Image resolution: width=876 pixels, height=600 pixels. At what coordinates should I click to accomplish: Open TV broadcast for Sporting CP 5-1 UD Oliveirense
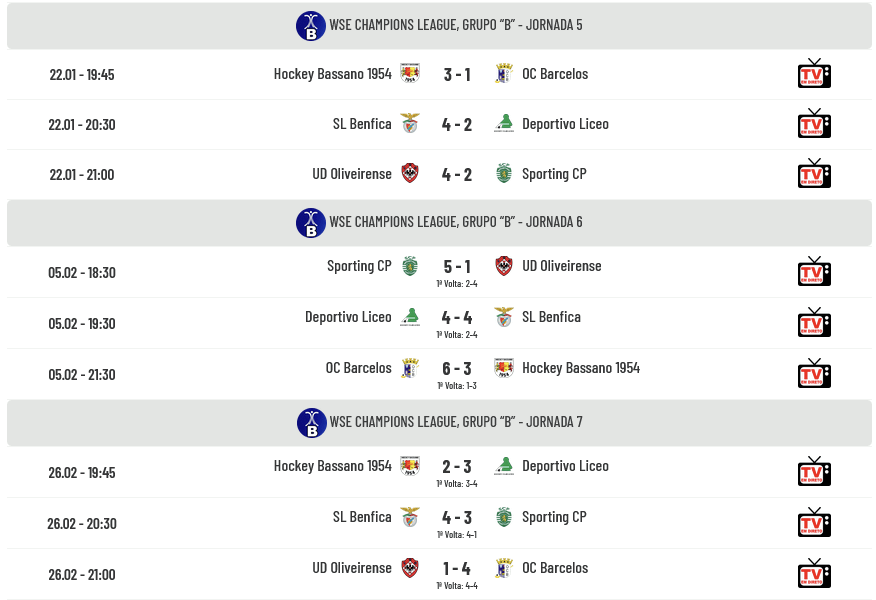[x=814, y=272]
